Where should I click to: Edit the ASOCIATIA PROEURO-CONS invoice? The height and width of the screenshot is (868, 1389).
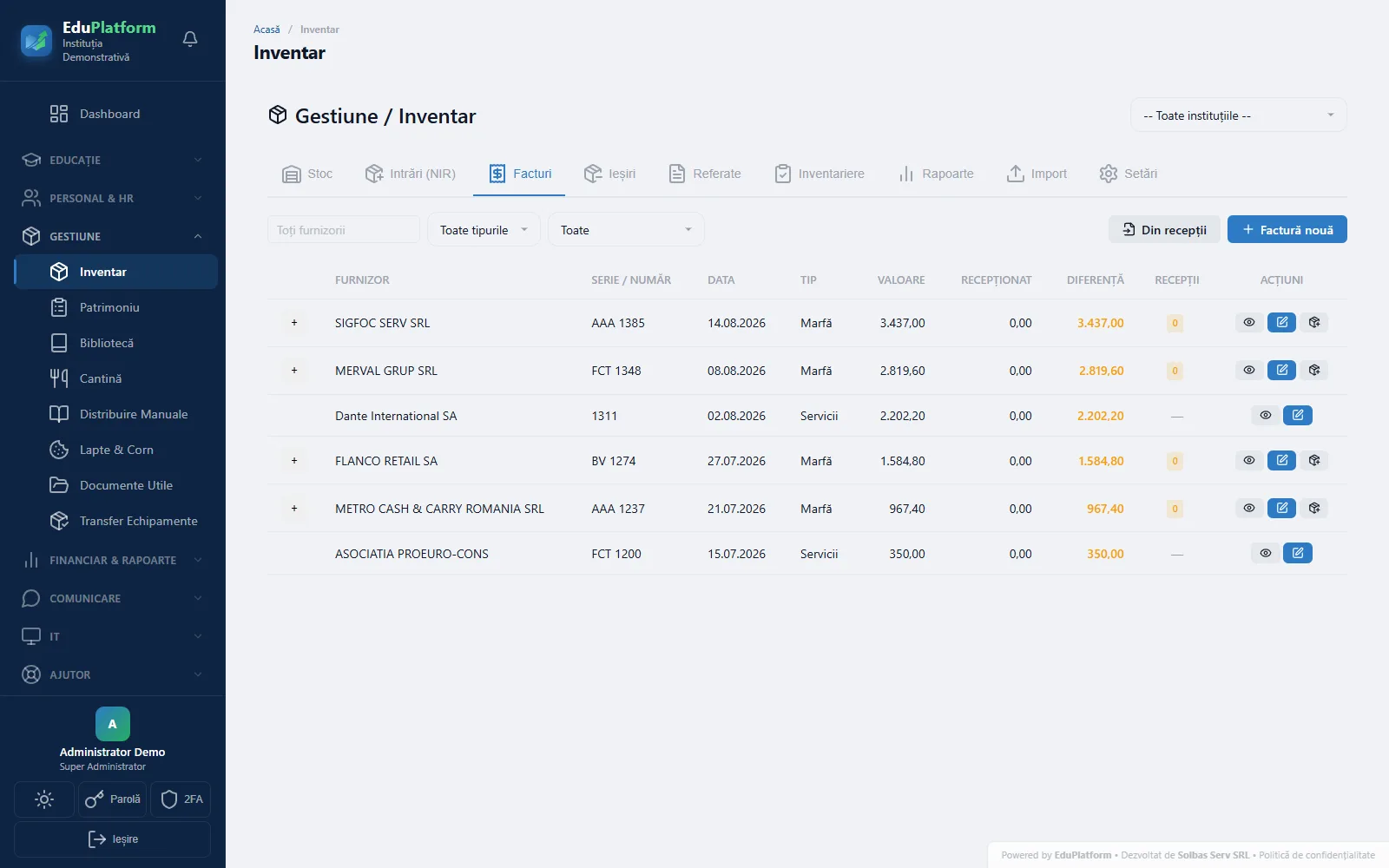tap(1298, 554)
